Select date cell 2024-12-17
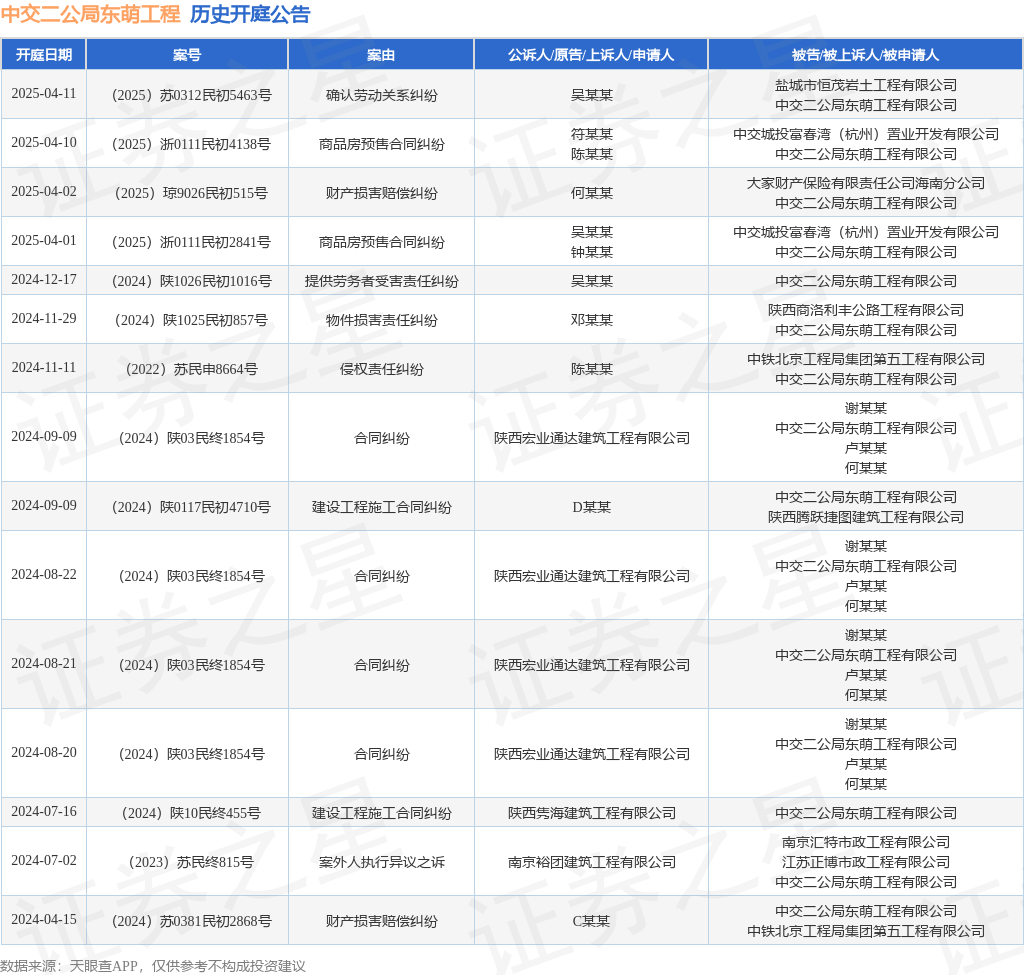The image size is (1024, 975). coord(44,280)
